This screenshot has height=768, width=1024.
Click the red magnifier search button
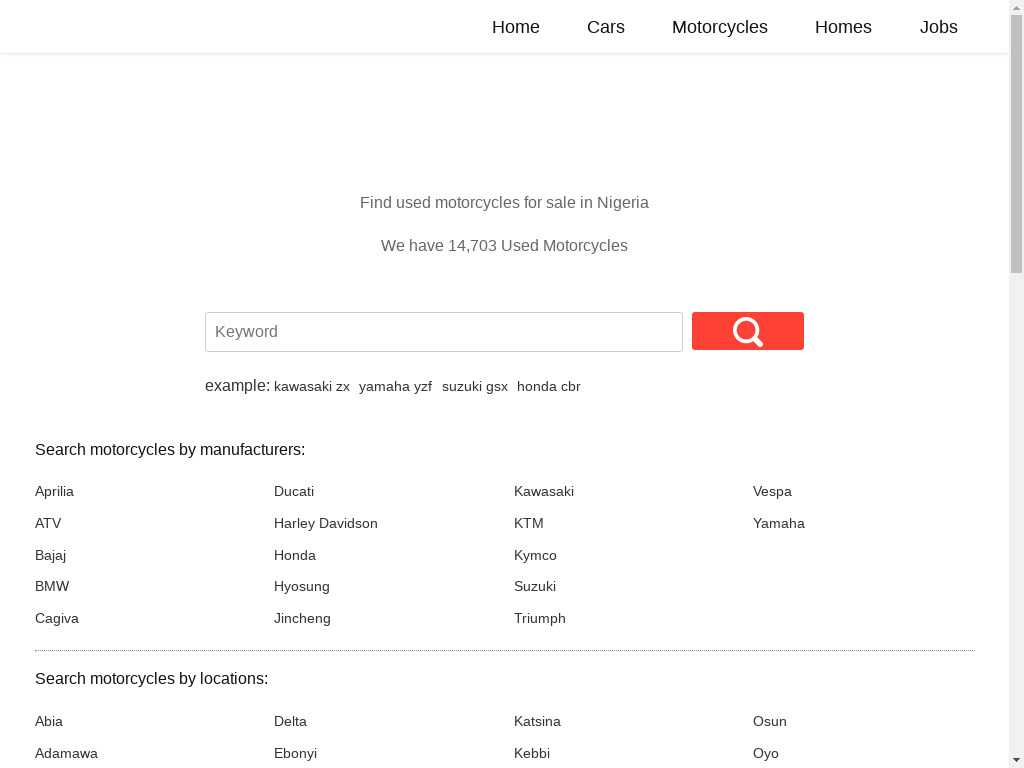tap(748, 331)
